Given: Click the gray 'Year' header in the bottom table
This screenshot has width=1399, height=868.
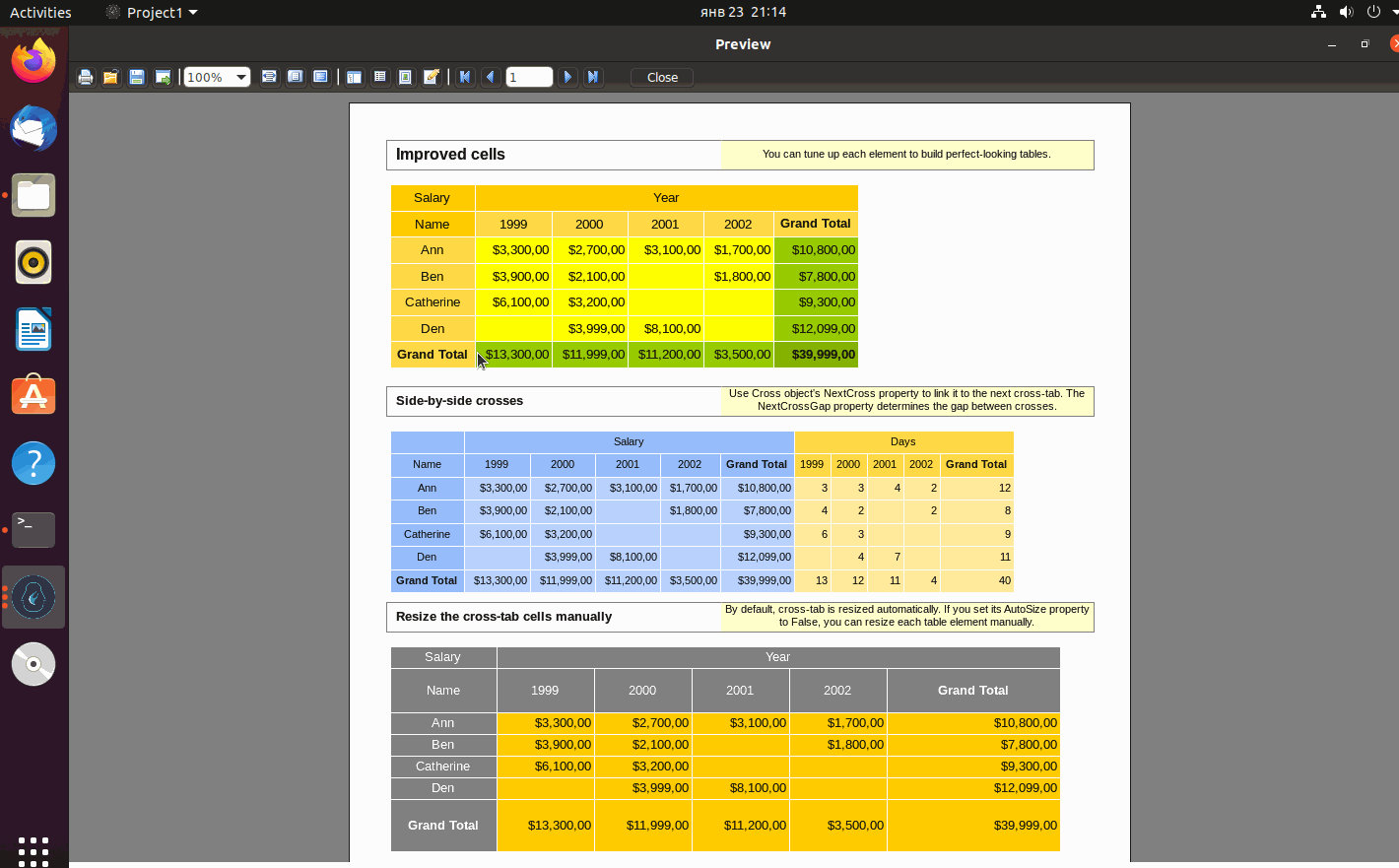Looking at the screenshot, I should click(778, 657).
